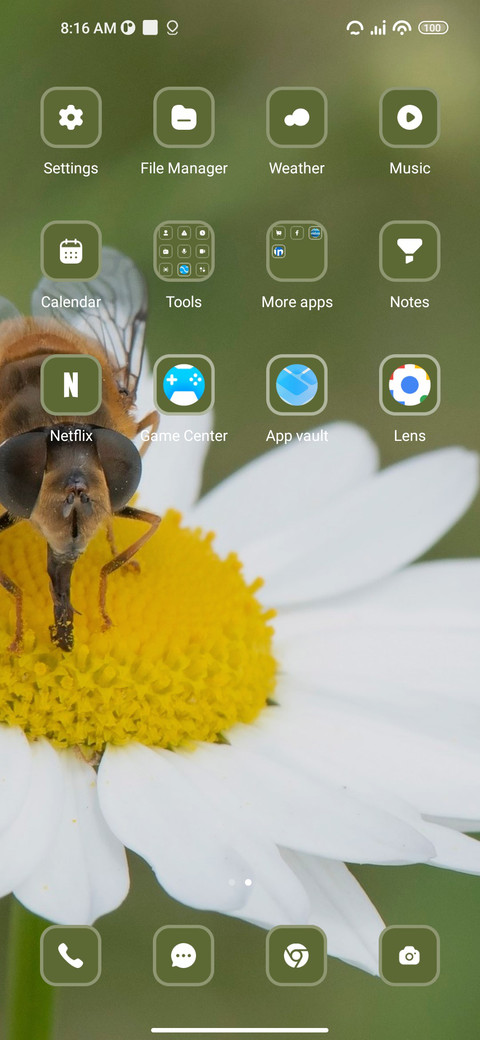Tap the "App vault" label
Screen dimensions: 480x1040
[297, 436]
